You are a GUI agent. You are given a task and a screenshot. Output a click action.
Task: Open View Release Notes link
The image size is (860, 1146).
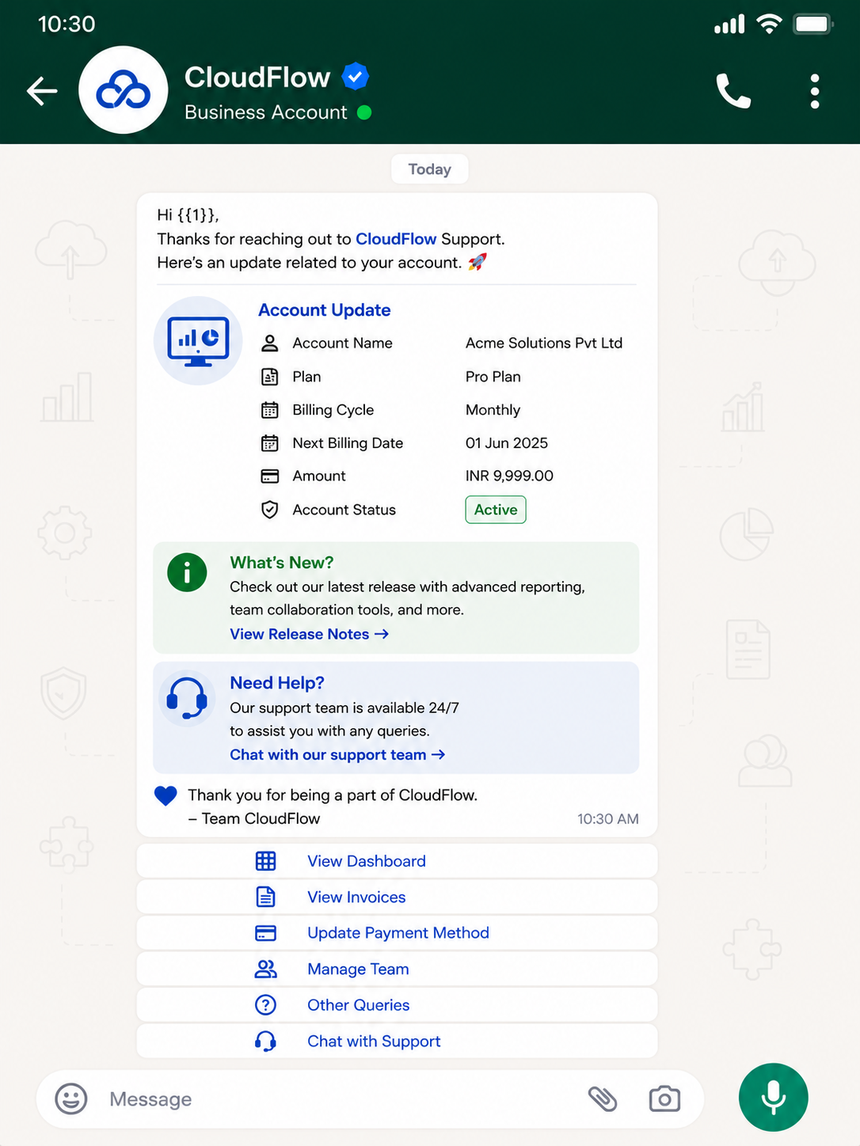click(309, 634)
